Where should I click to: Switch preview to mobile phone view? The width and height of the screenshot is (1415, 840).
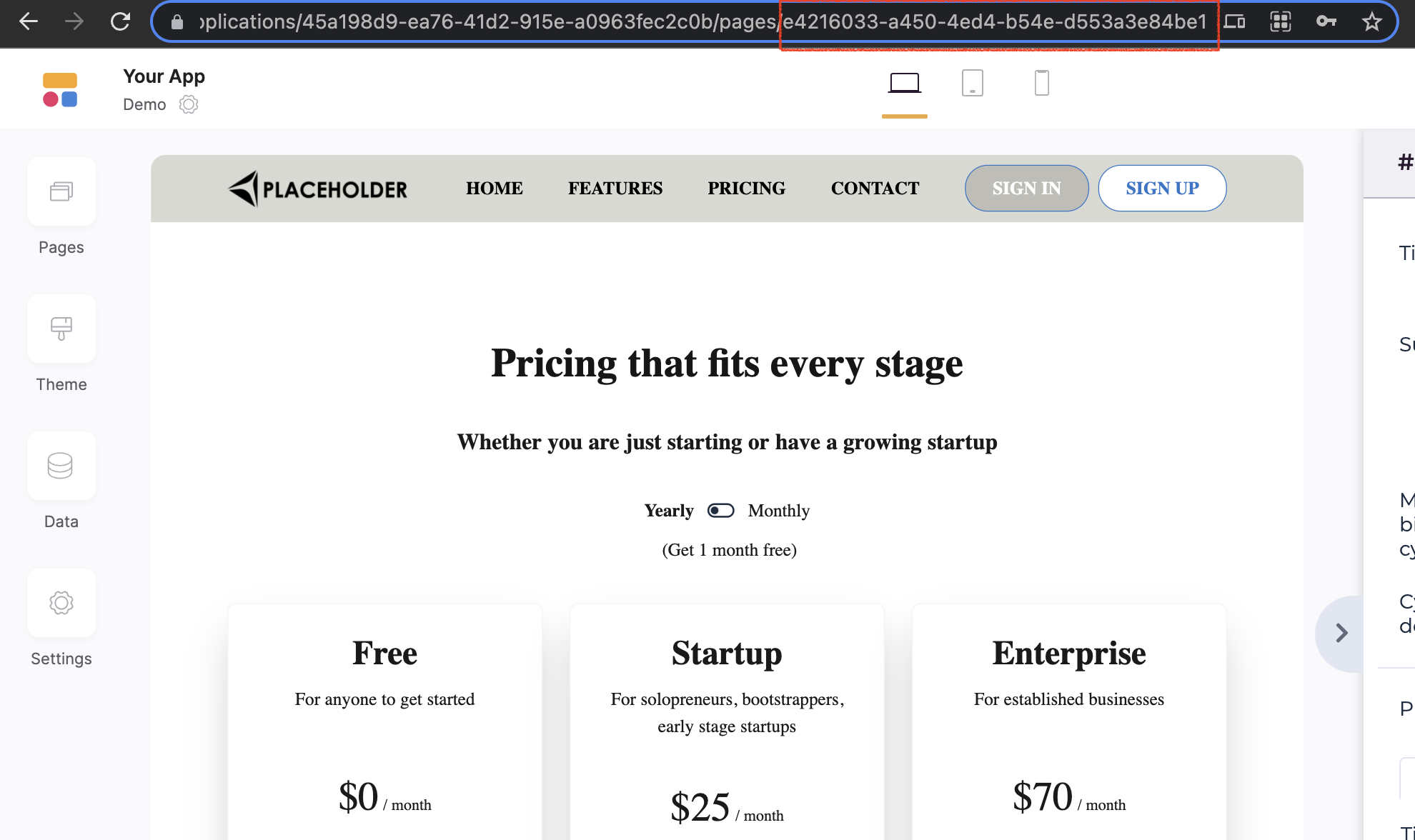click(x=1041, y=82)
